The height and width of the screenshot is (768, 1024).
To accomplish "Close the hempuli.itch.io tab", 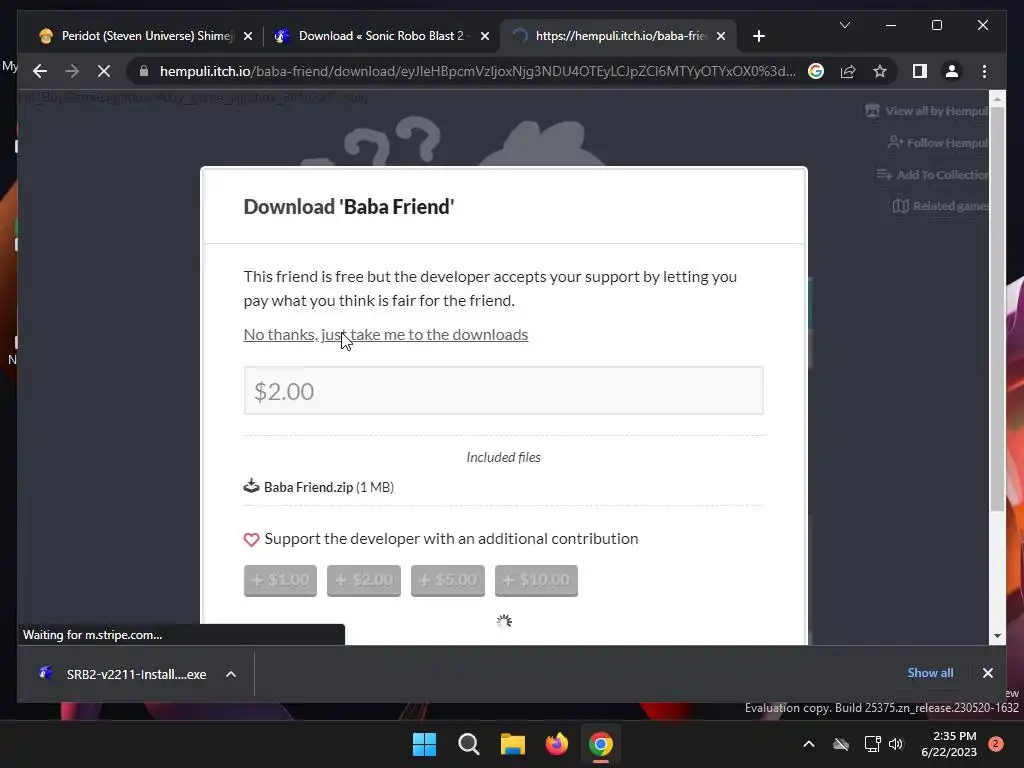I will pos(721,36).
